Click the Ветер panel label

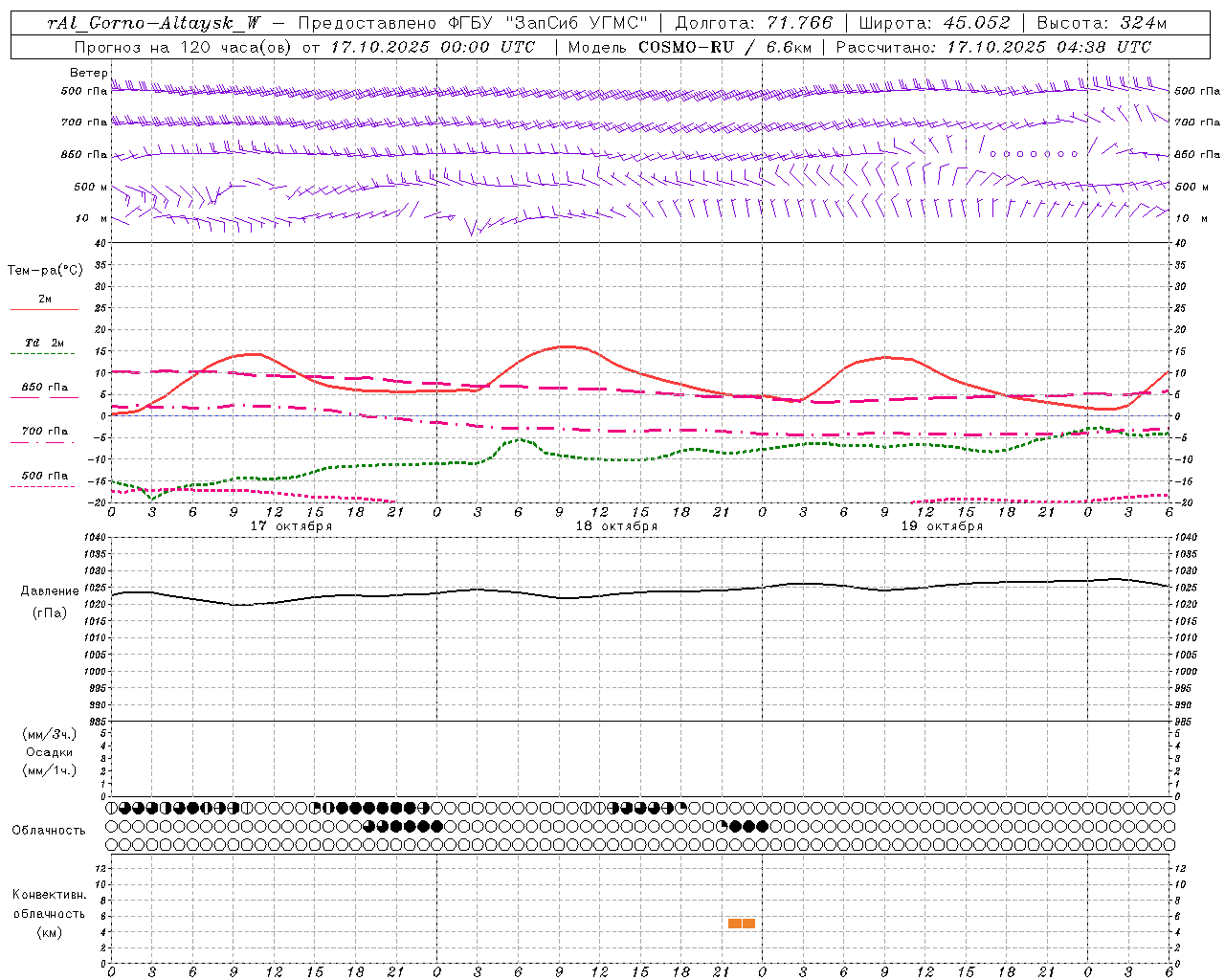(x=88, y=73)
